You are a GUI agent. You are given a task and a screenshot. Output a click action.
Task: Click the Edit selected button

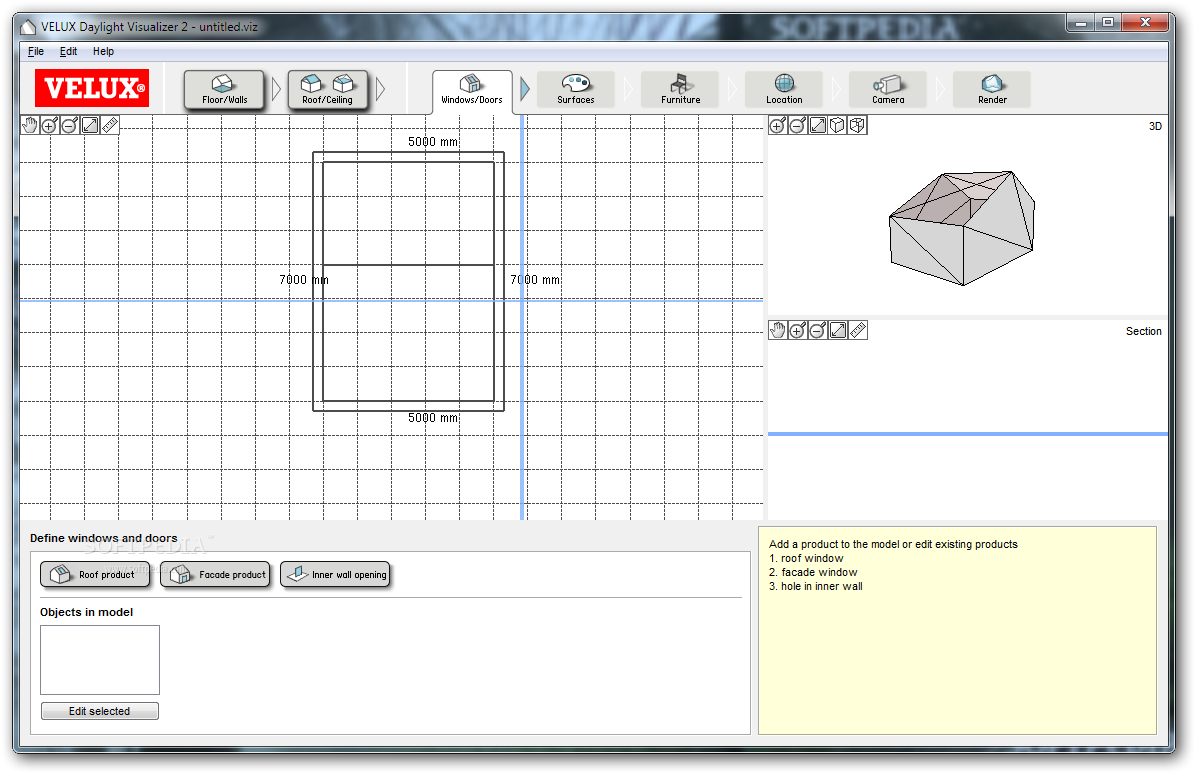(100, 711)
